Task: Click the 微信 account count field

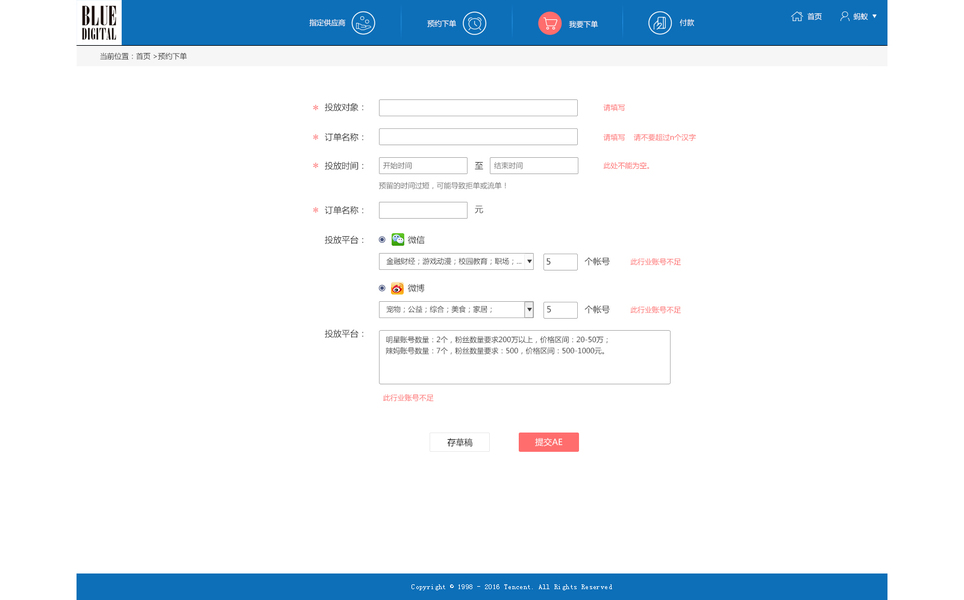Action: [560, 262]
